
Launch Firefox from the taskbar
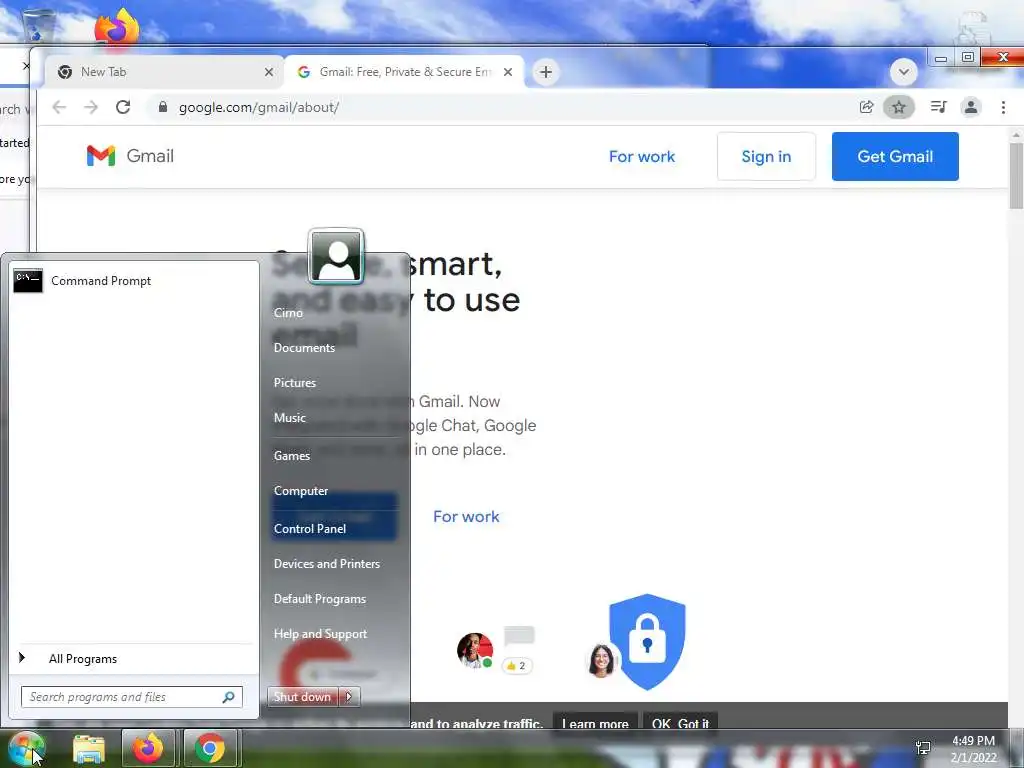(148, 748)
